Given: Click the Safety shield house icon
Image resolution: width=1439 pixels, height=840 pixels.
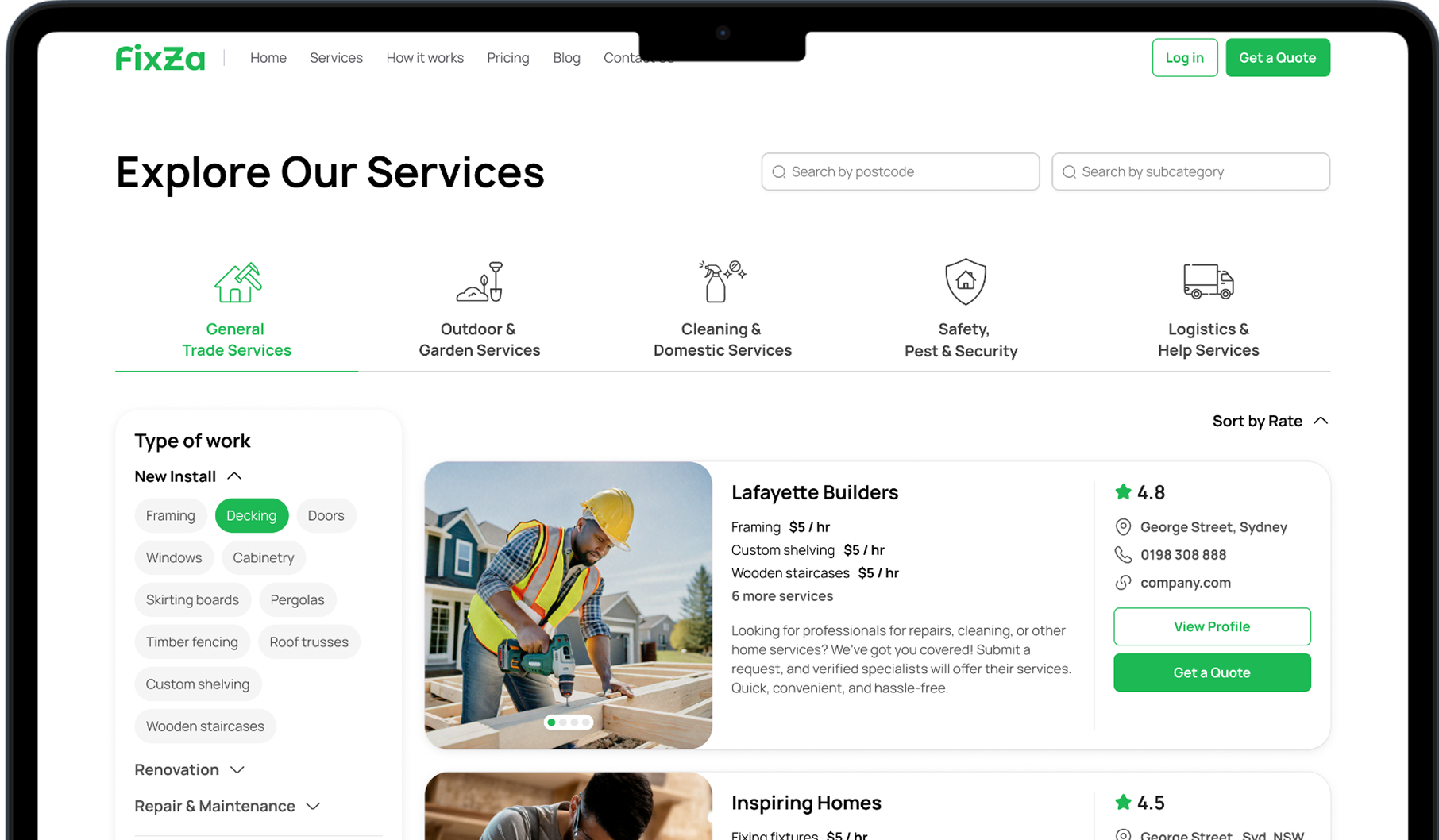Looking at the screenshot, I should (965, 281).
